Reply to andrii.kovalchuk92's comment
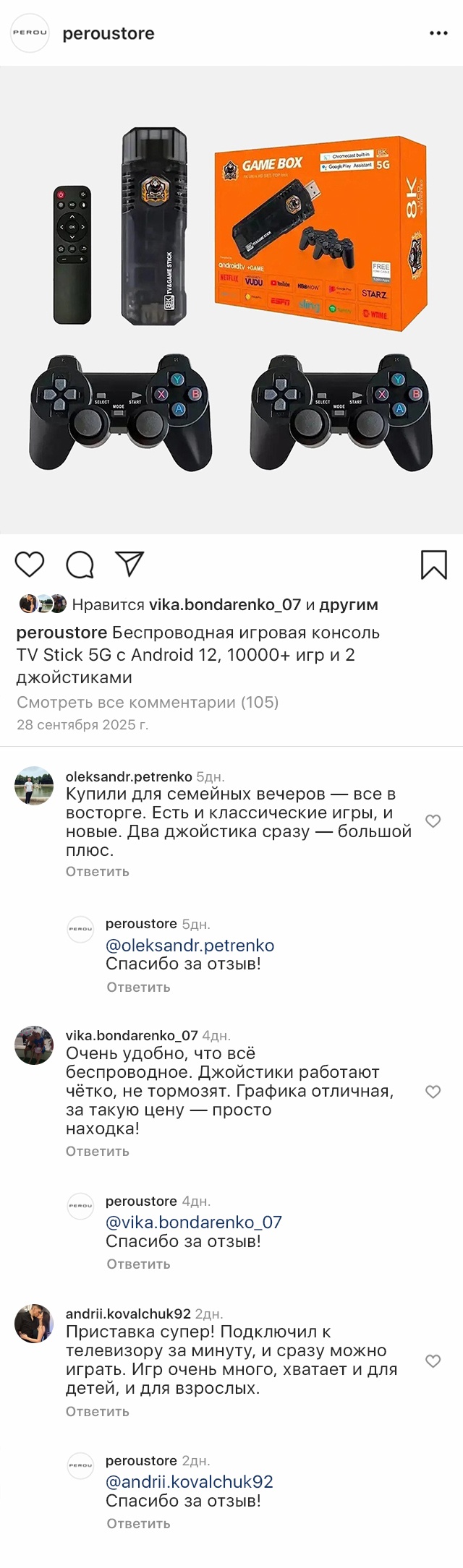 [98, 1411]
